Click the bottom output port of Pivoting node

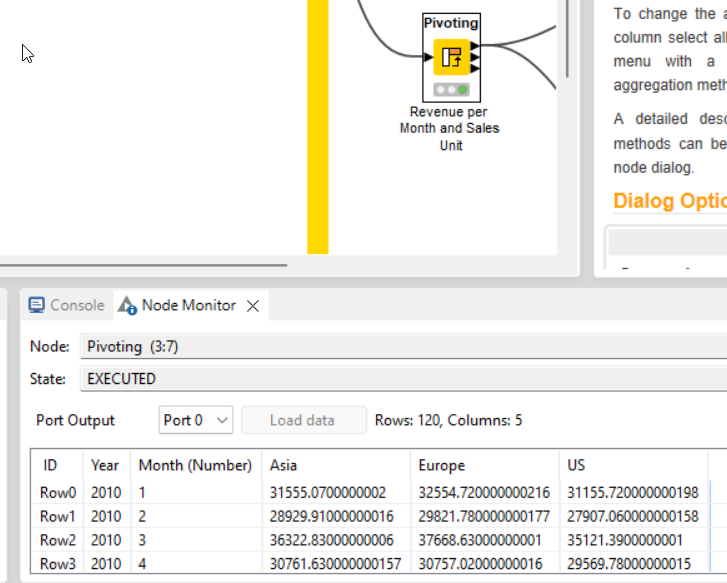(475, 69)
